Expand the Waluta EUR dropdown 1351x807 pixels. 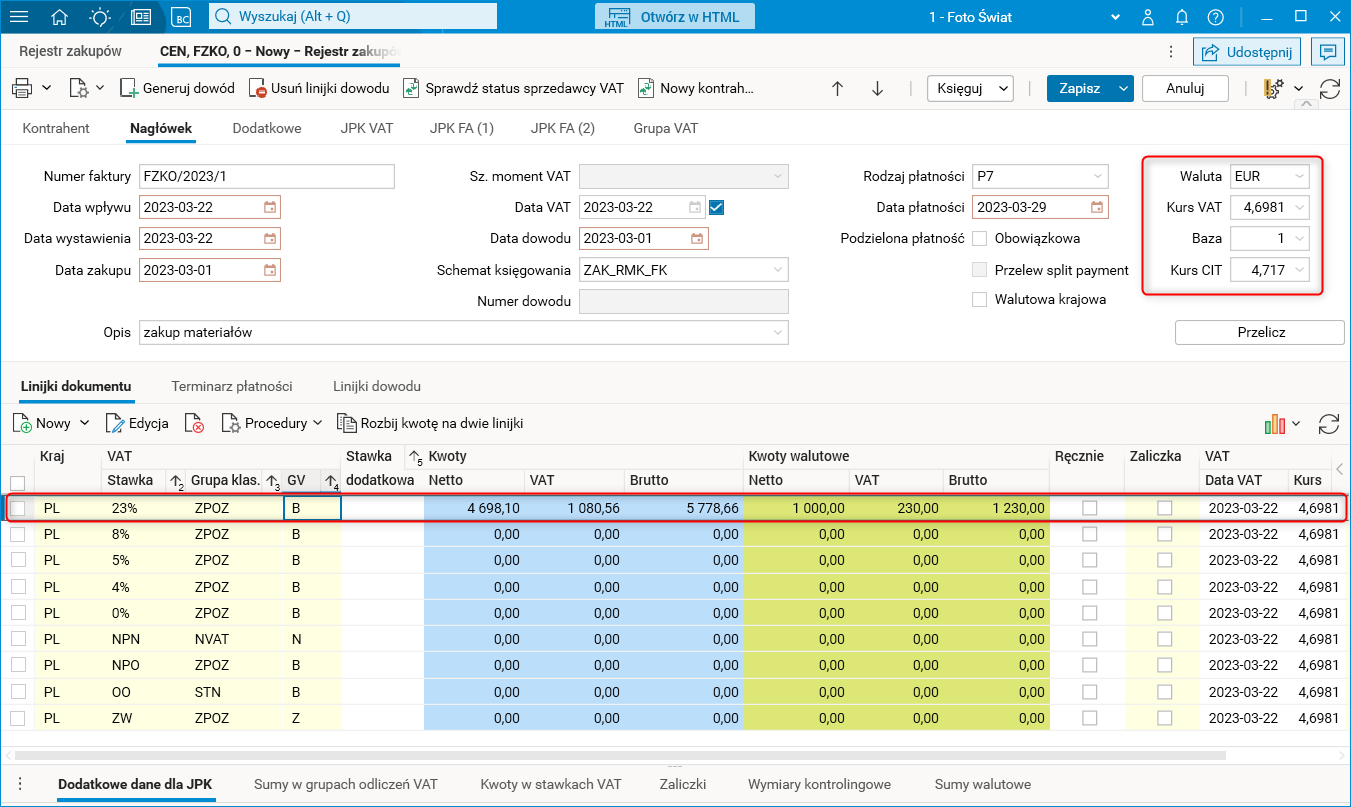pyautogui.click(x=1299, y=177)
